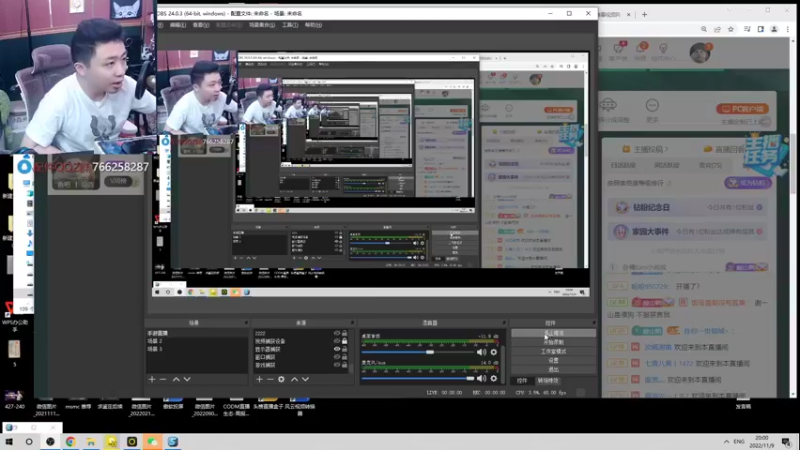Toggle visibility of the 视频捕获设备 source
This screenshot has height=450, width=800.
tap(337, 341)
